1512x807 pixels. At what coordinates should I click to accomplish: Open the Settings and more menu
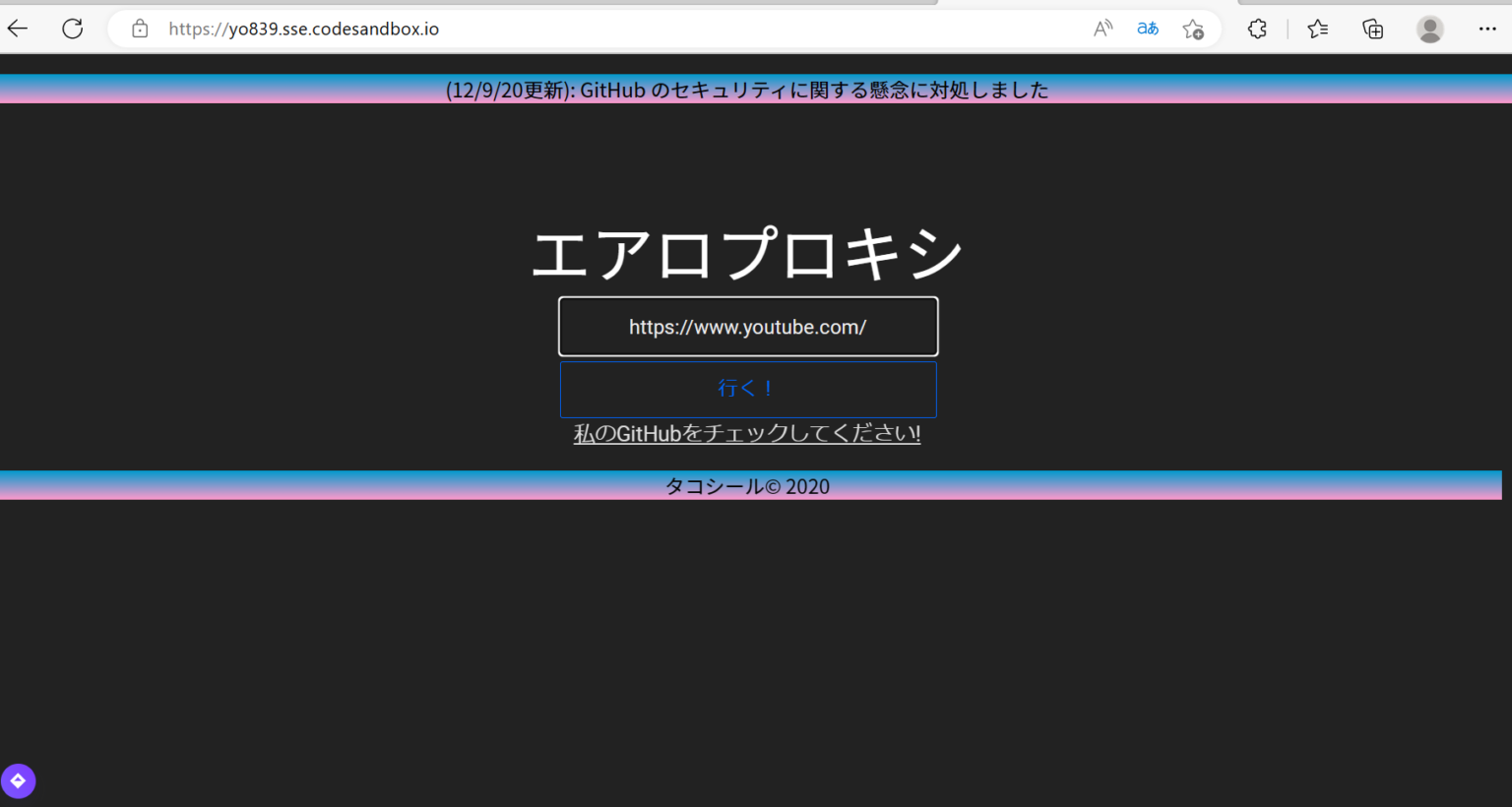click(1488, 29)
